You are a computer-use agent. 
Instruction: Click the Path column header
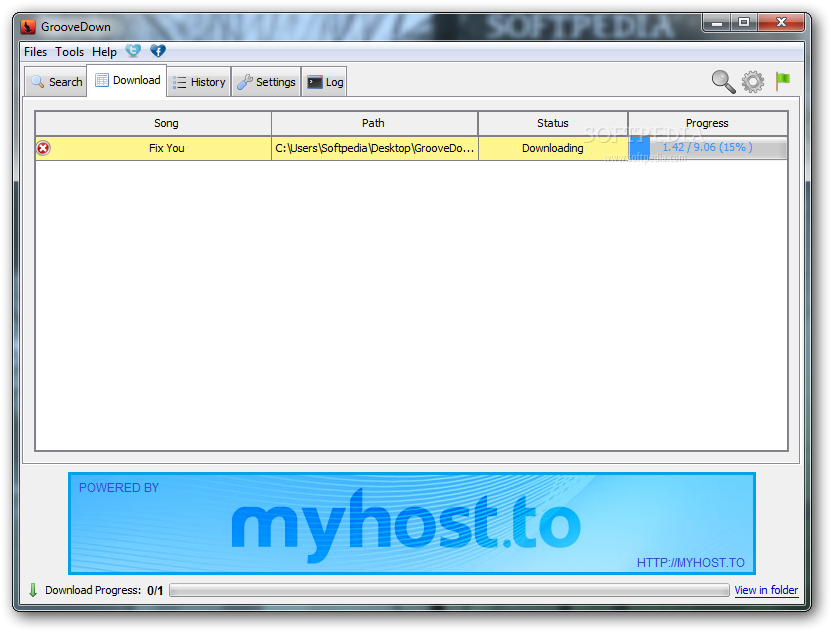tap(375, 123)
